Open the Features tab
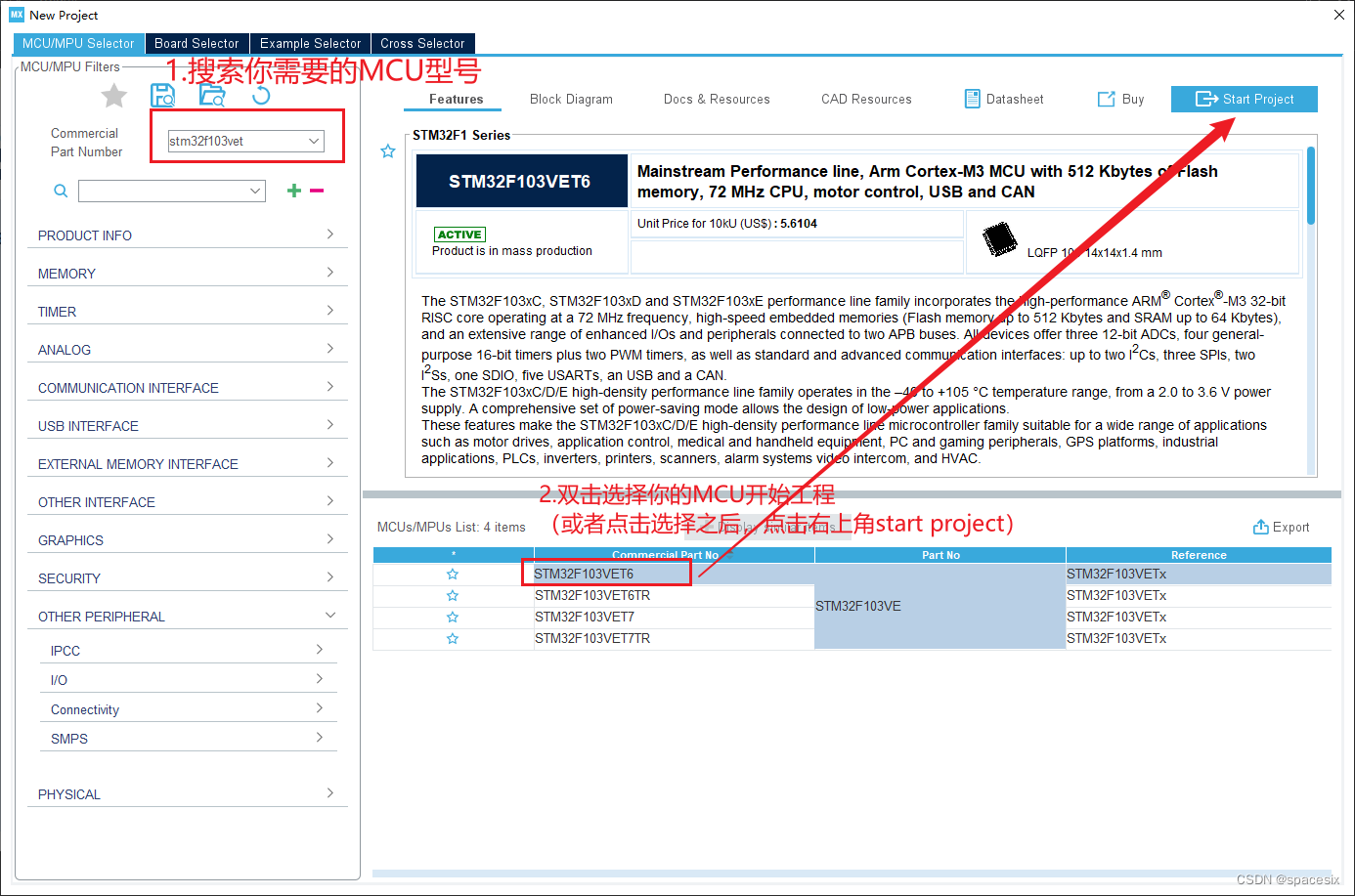The height and width of the screenshot is (896, 1355). (x=456, y=99)
